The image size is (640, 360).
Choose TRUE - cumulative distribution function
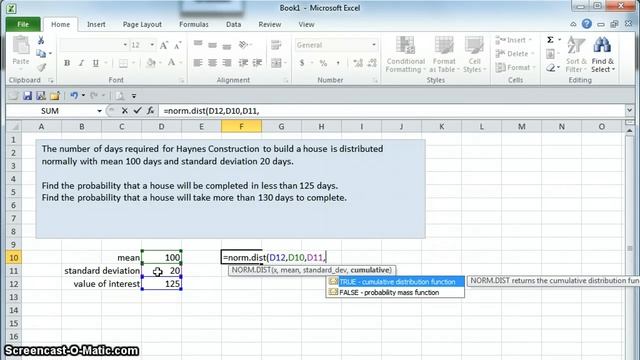395,282
